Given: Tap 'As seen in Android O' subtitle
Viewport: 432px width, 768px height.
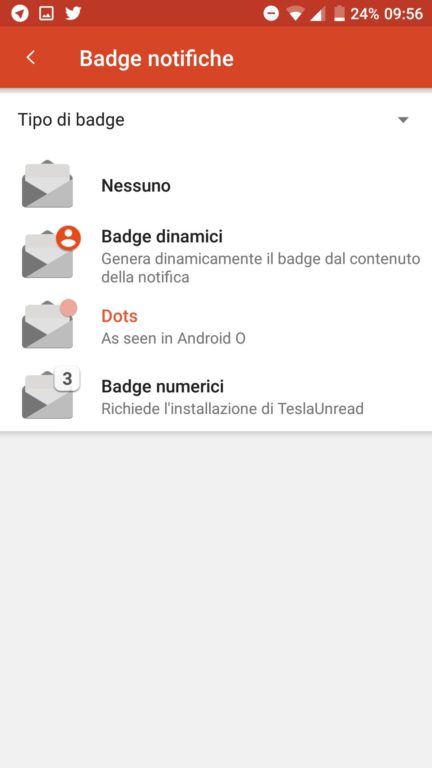Looking at the screenshot, I should tap(173, 338).
